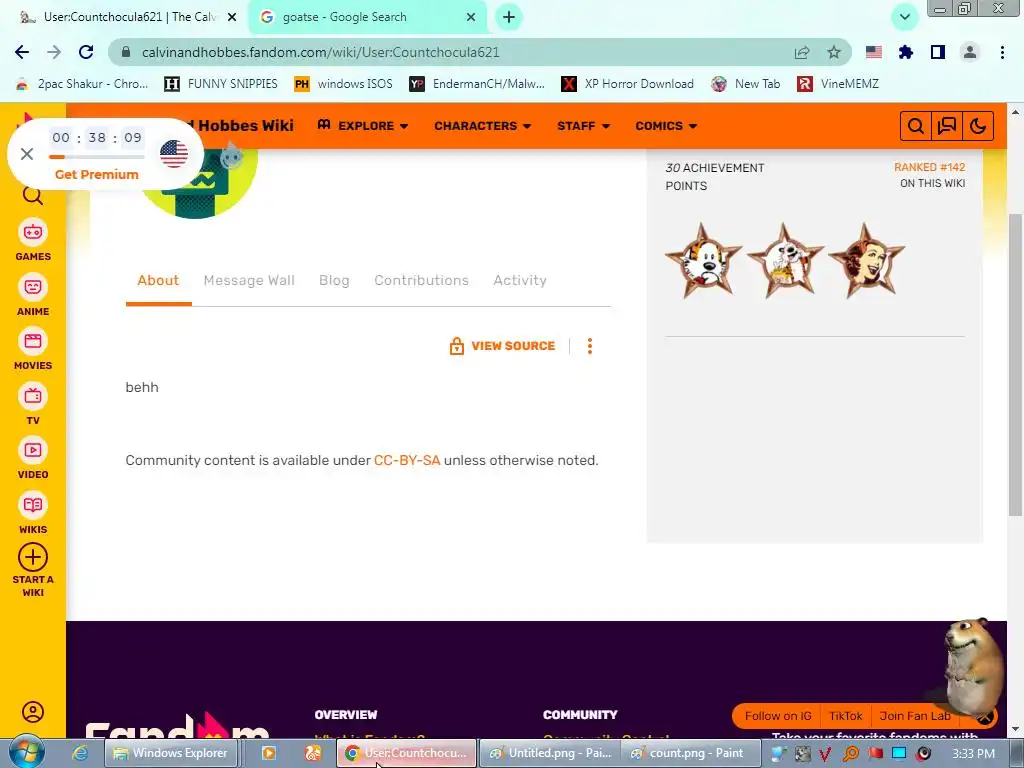Viewport: 1024px width, 768px height.
Task: Expand the Staff menu
Action: click(x=583, y=126)
